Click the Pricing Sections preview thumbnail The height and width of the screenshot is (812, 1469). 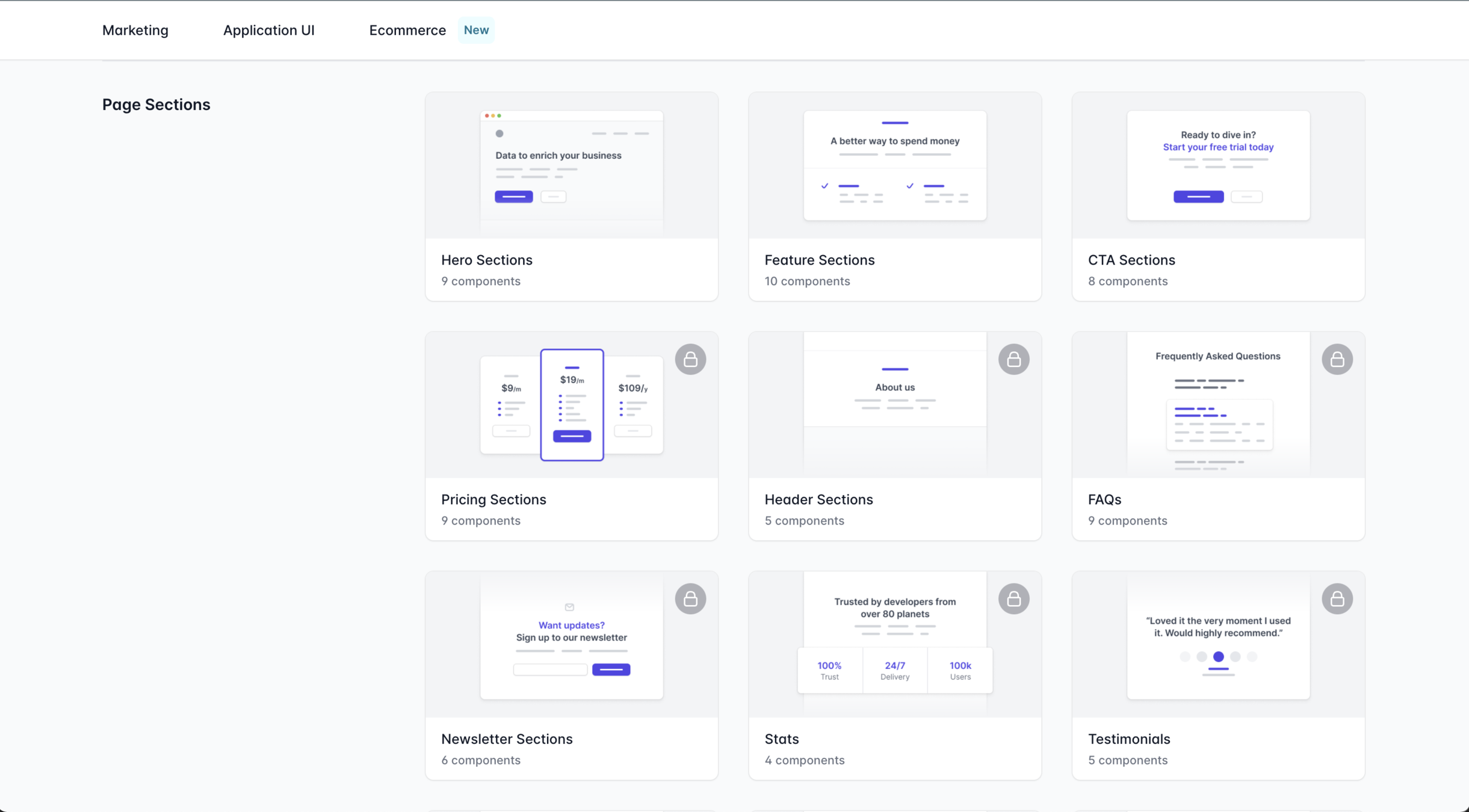point(571,405)
